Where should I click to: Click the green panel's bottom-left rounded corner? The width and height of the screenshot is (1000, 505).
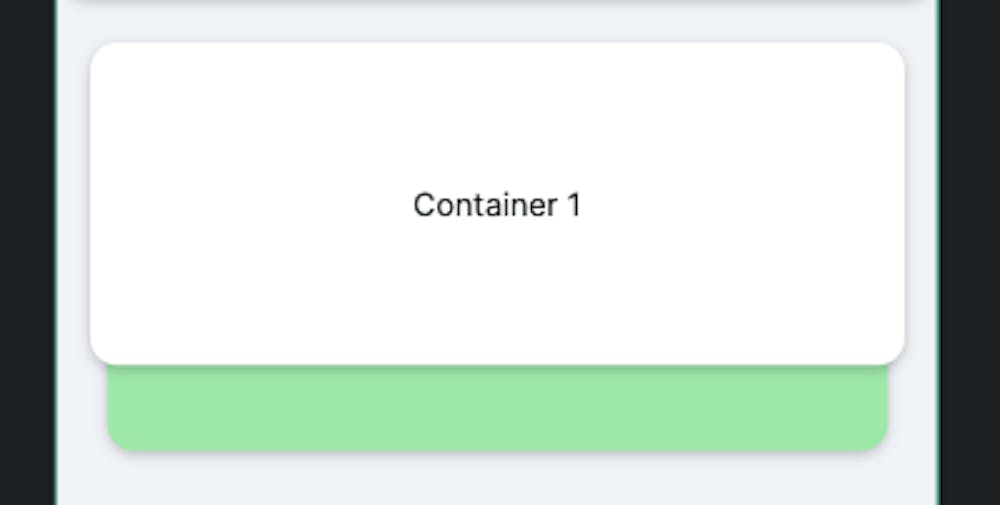pos(116,443)
